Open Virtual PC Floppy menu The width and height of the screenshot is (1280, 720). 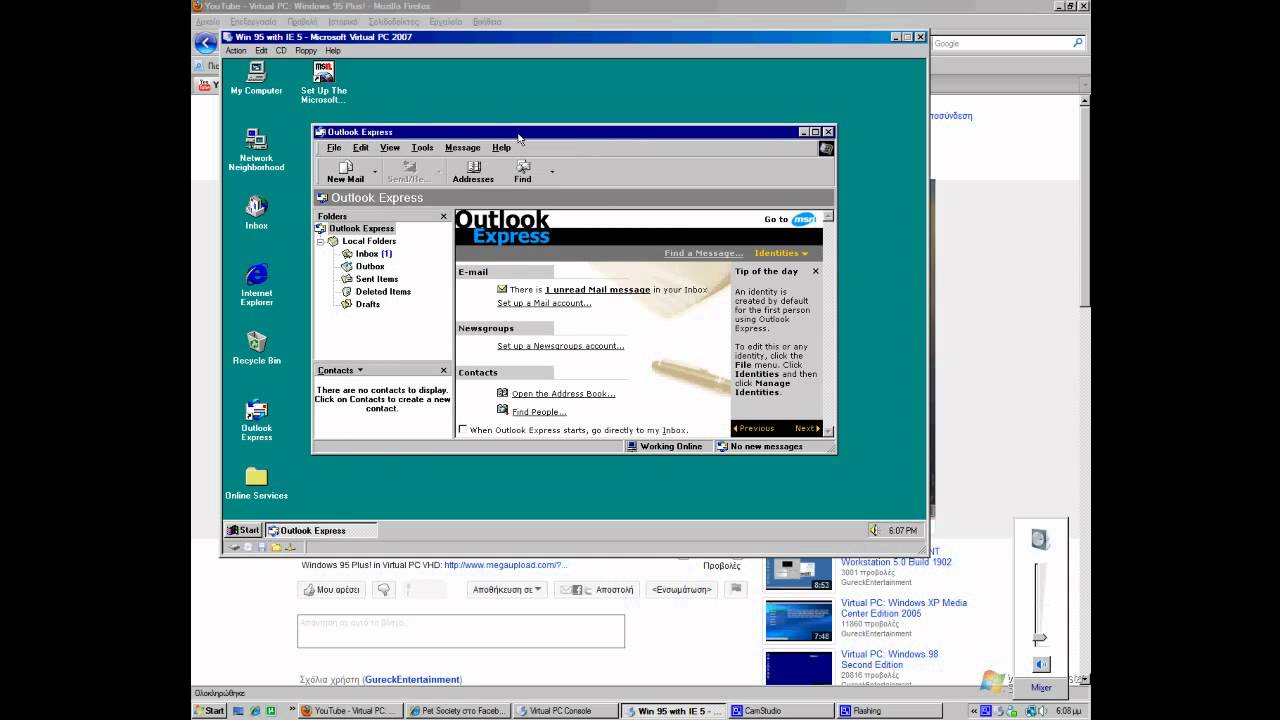(306, 50)
